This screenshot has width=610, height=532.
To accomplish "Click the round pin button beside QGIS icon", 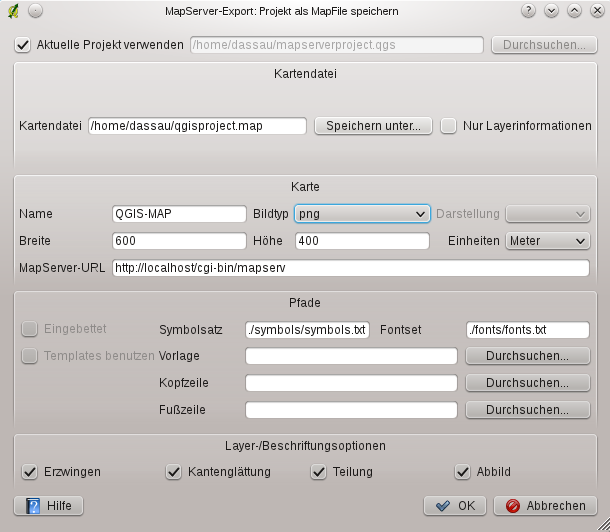I will click(35, 11).
